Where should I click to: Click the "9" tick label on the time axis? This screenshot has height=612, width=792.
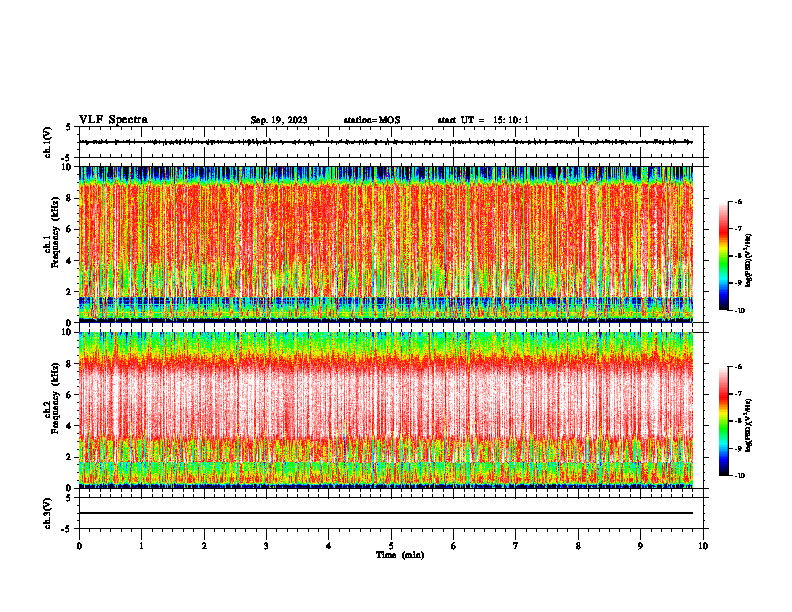[640, 546]
